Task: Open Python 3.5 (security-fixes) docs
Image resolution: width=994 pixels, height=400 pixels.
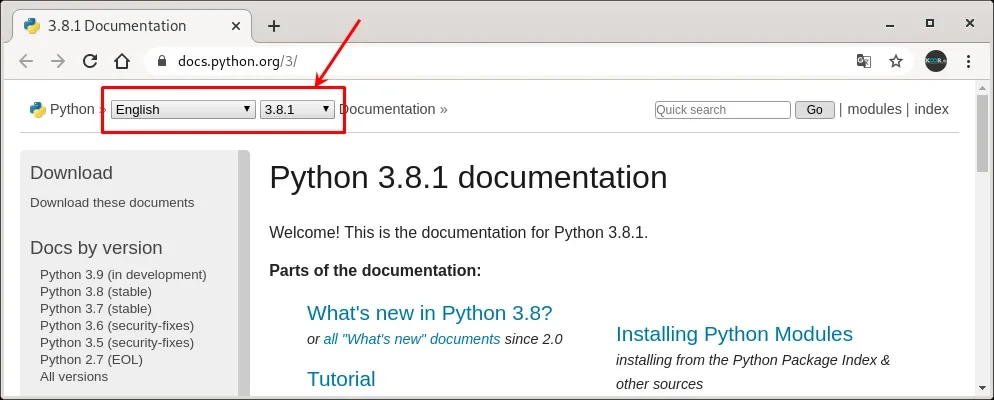Action: click(117, 343)
